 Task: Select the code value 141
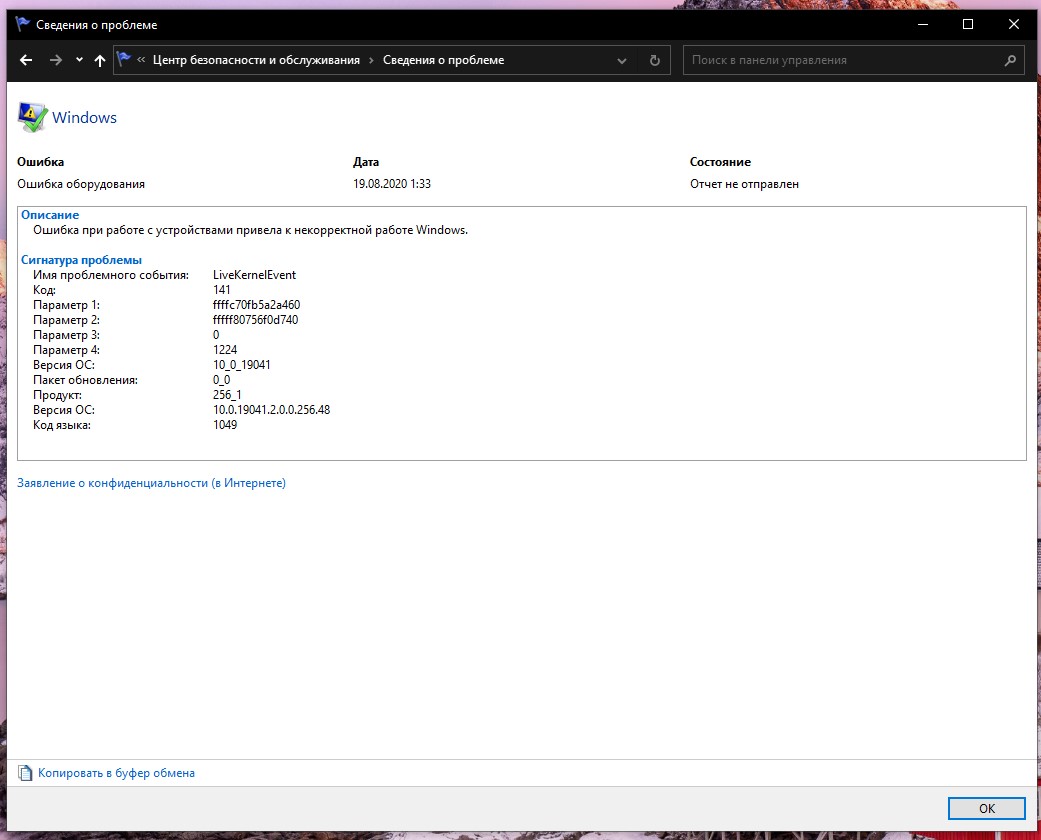(x=222, y=290)
